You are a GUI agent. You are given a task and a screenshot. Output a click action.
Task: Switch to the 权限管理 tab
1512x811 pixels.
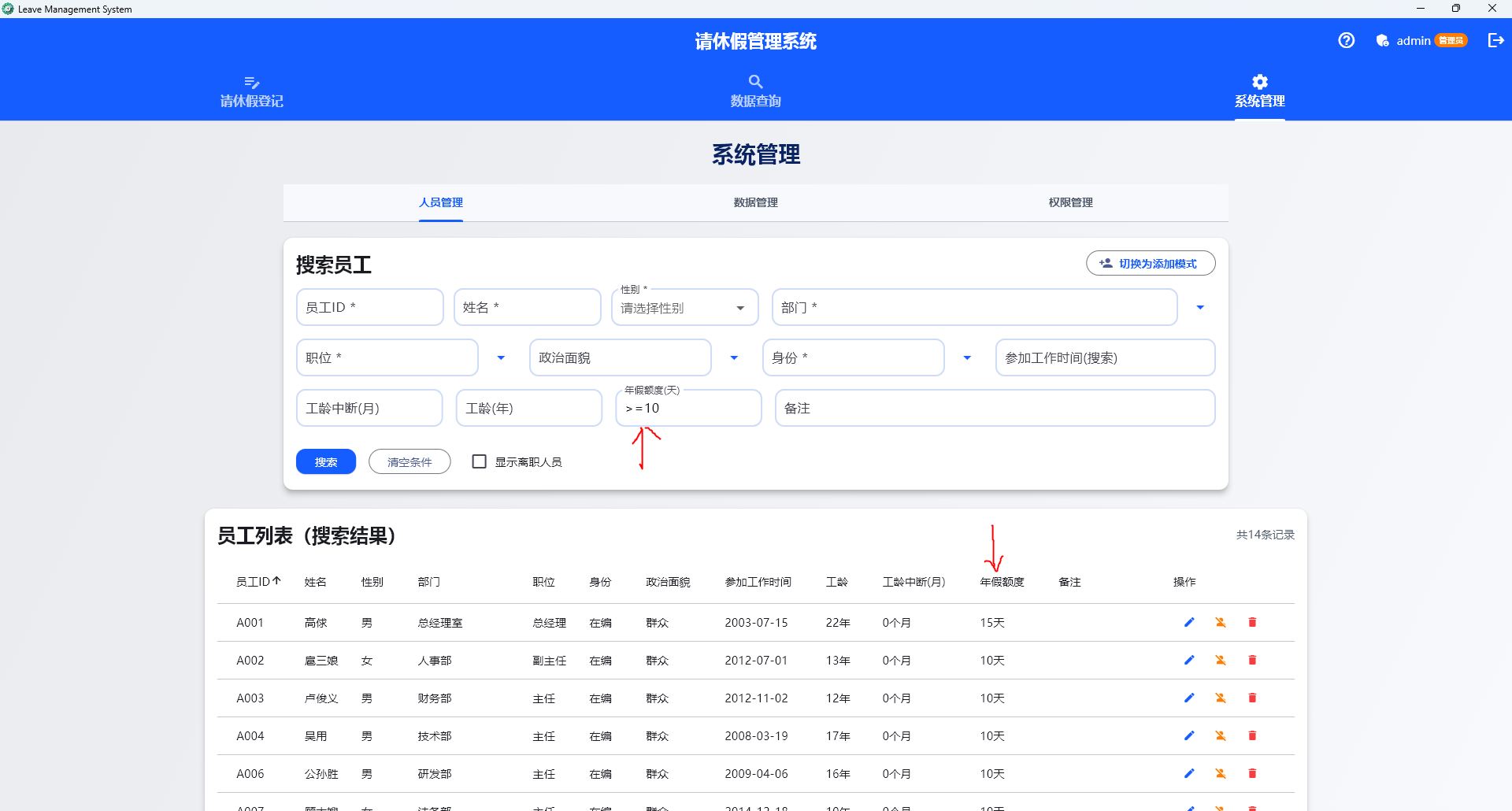pos(1069,202)
